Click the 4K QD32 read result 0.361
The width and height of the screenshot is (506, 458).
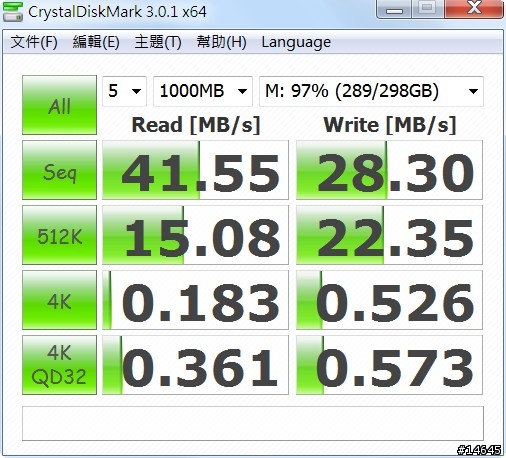tap(195, 365)
